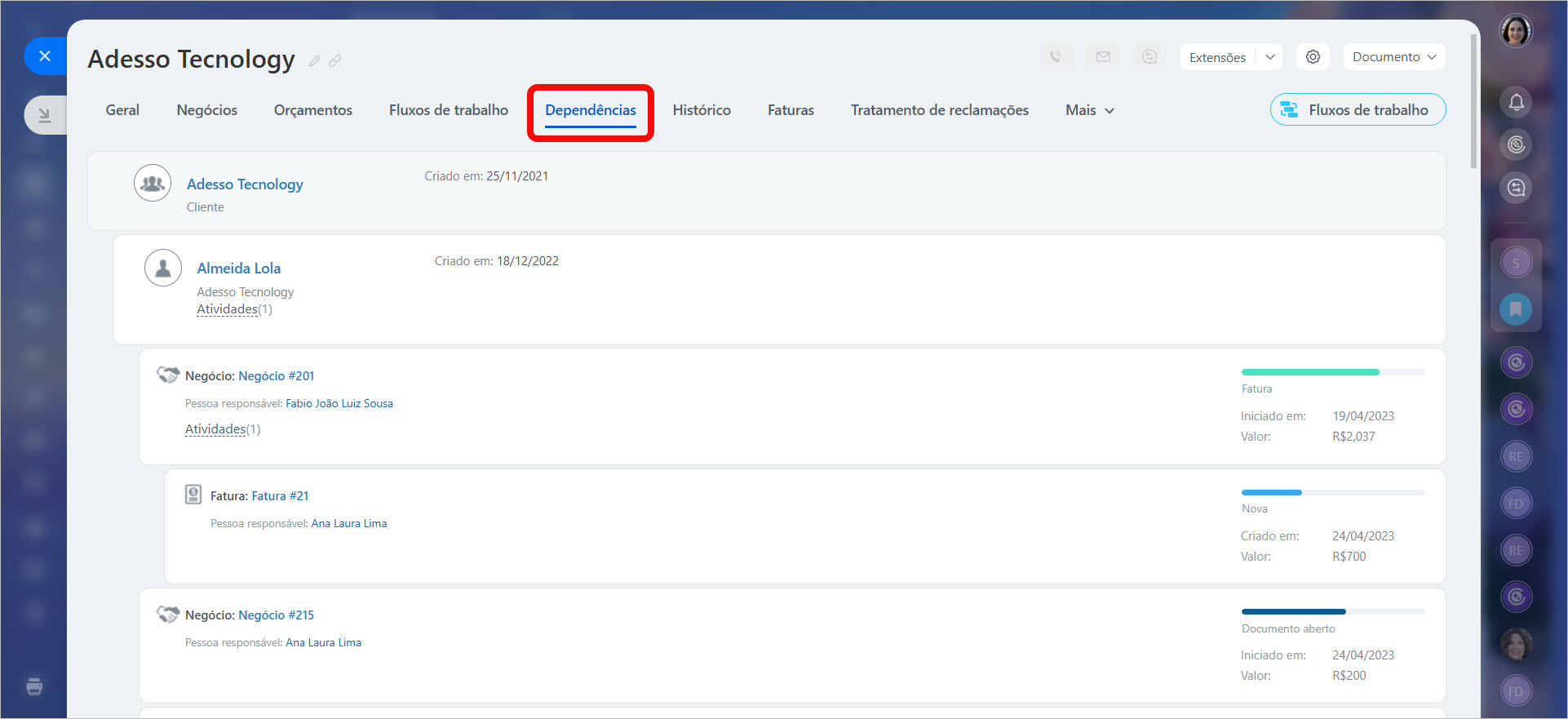
Task: Open the Orçamentos tab
Action: click(x=313, y=110)
